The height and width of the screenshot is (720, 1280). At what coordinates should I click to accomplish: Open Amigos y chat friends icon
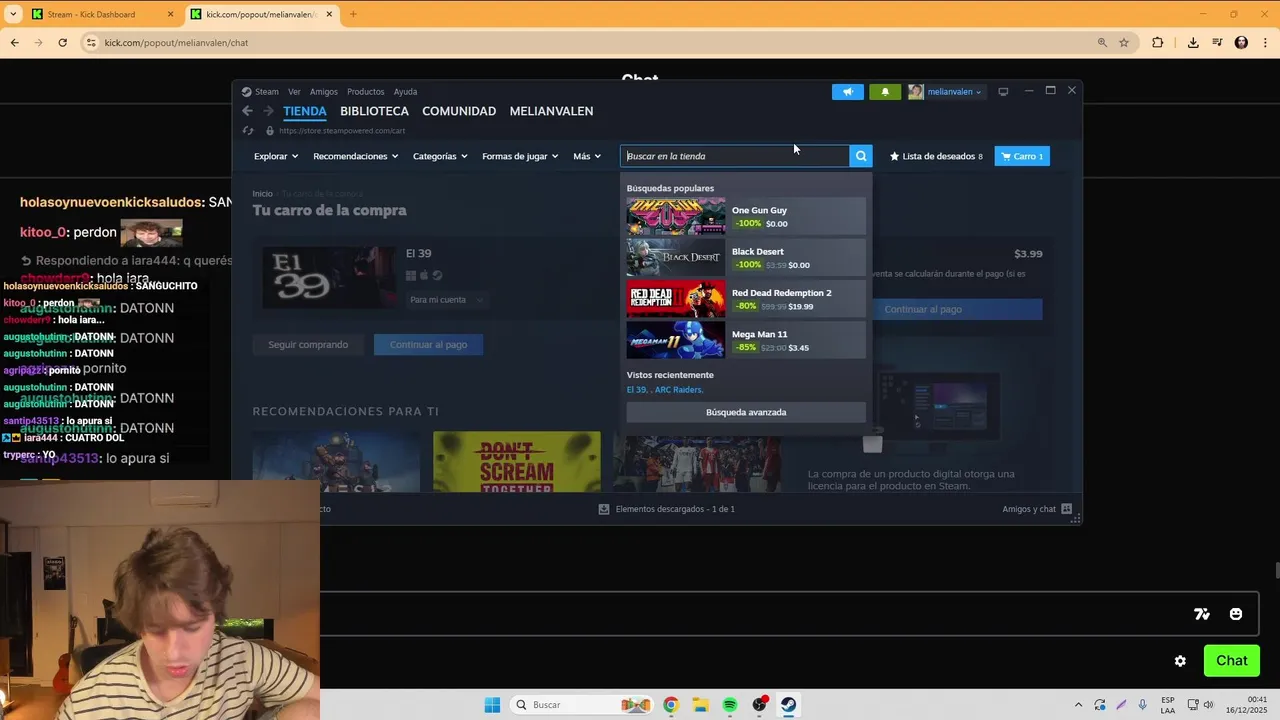click(x=1067, y=509)
